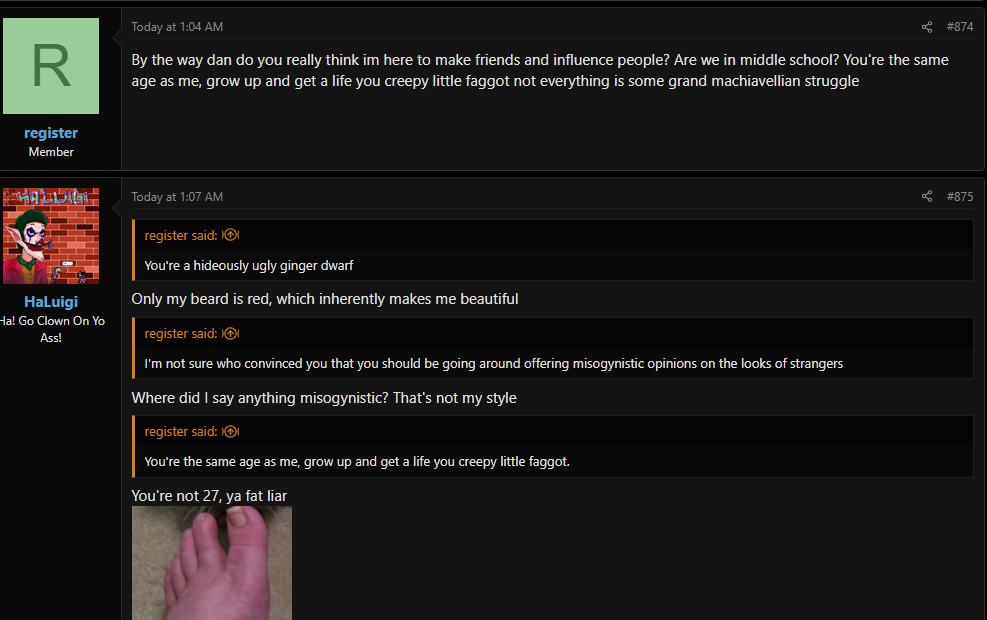This screenshot has width=987, height=620.
Task: Open post permalink #874
Action: point(959,27)
